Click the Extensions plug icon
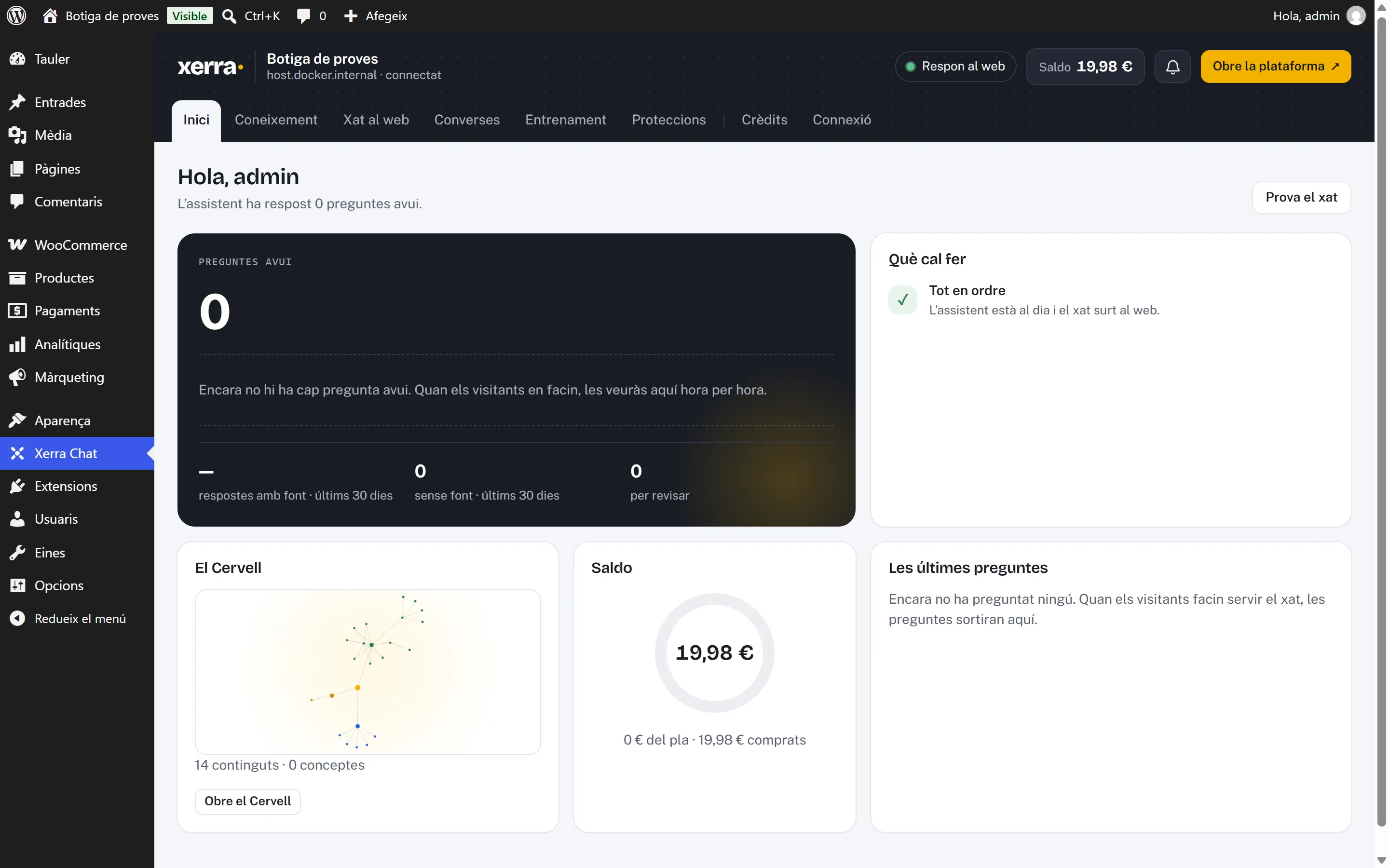 (x=17, y=486)
